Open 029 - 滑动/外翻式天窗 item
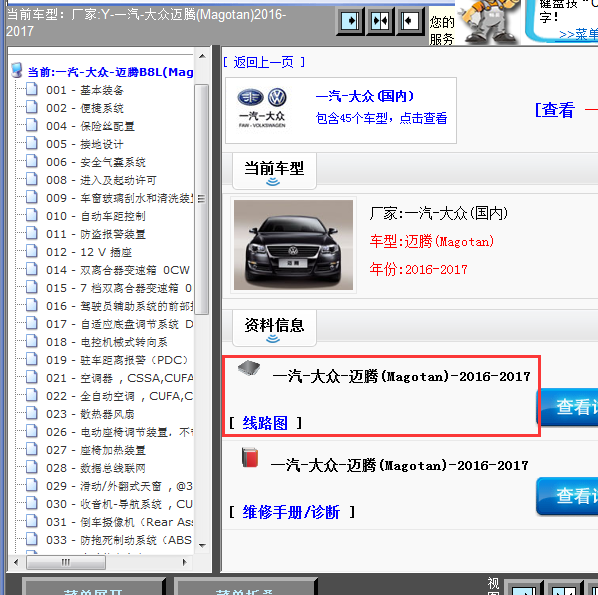The width and height of the screenshot is (598, 595). click(119, 486)
